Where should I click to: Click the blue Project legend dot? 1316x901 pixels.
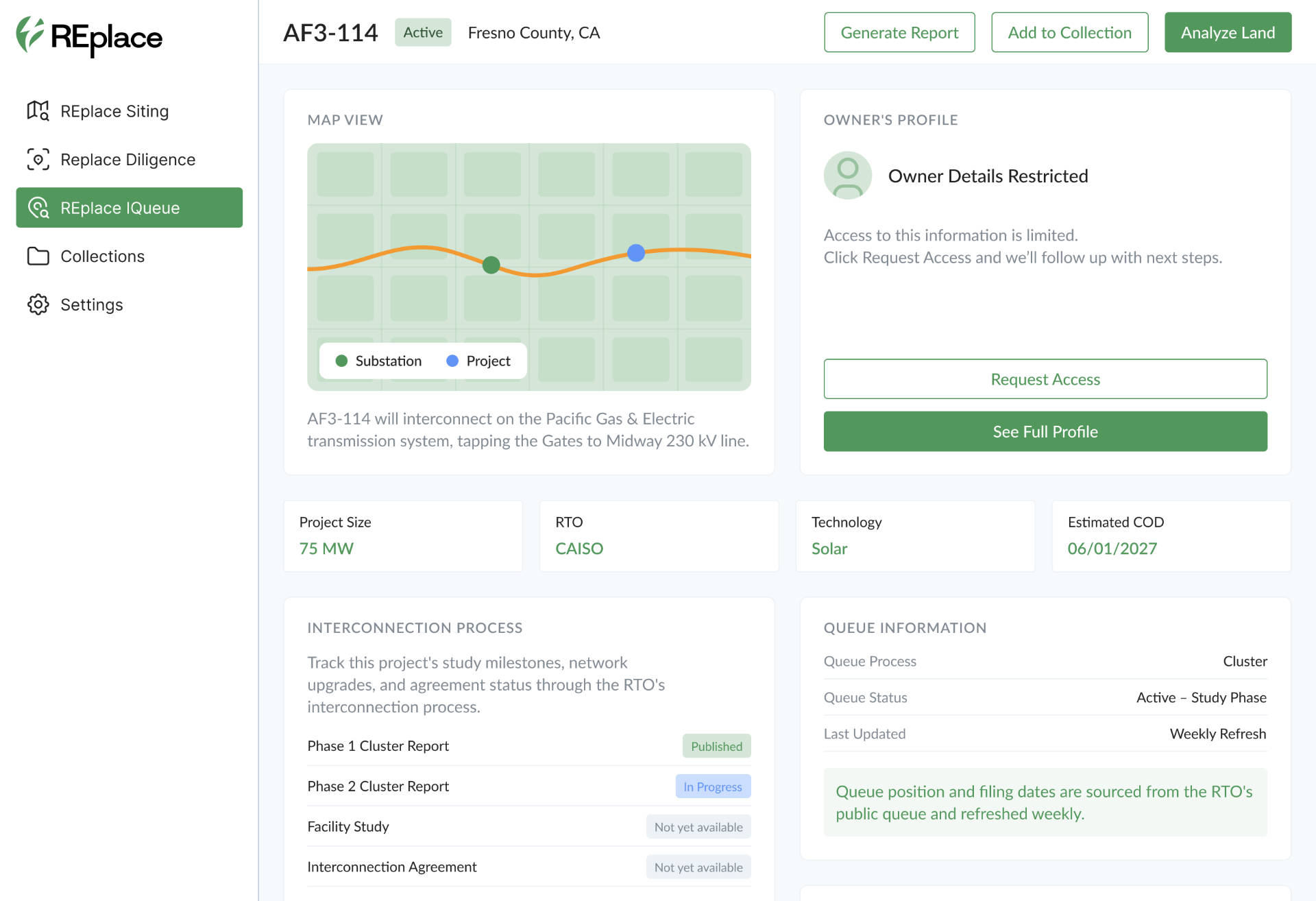452,361
